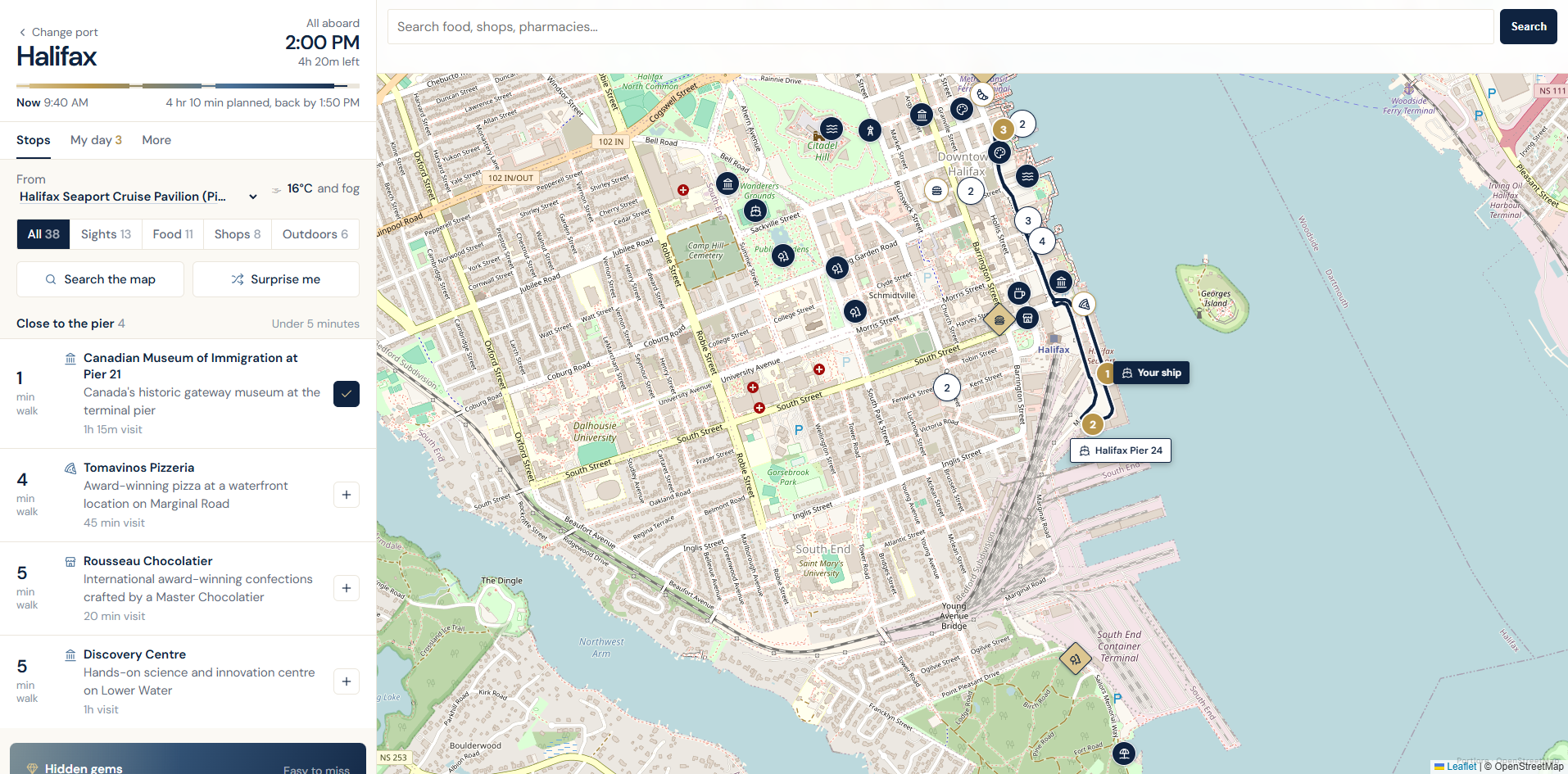Screen dimensions: 1568x774
Task: Select the Shops 8 filter
Action: click(x=238, y=234)
